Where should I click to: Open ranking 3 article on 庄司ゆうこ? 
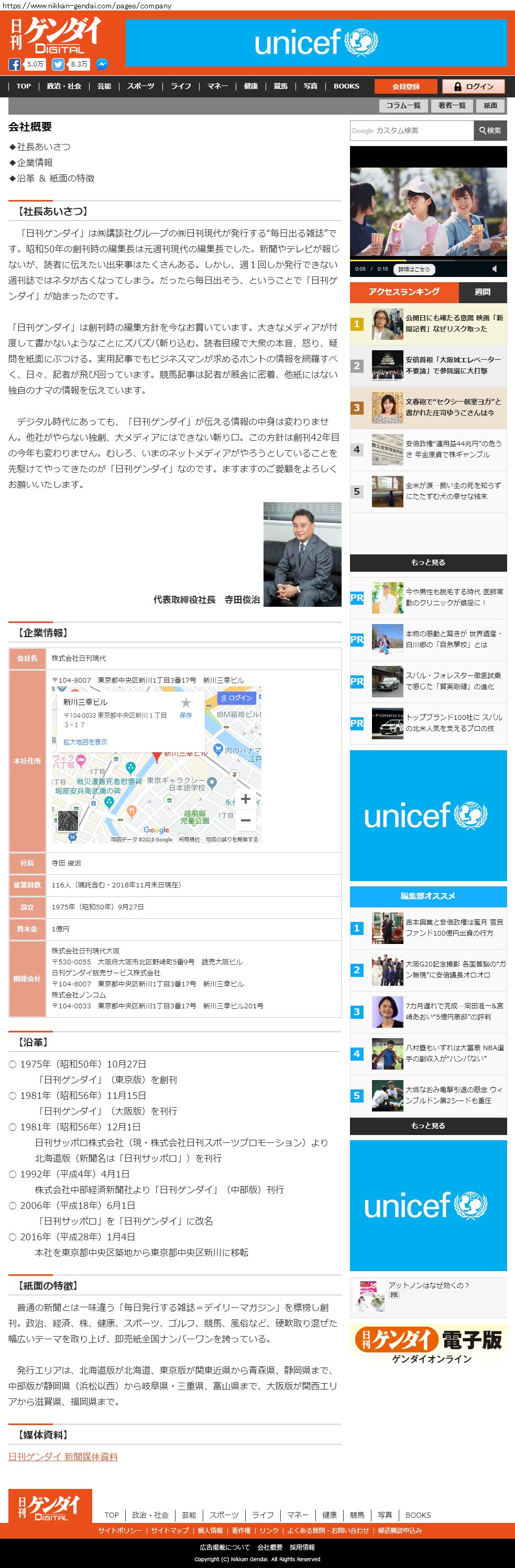tap(429, 407)
